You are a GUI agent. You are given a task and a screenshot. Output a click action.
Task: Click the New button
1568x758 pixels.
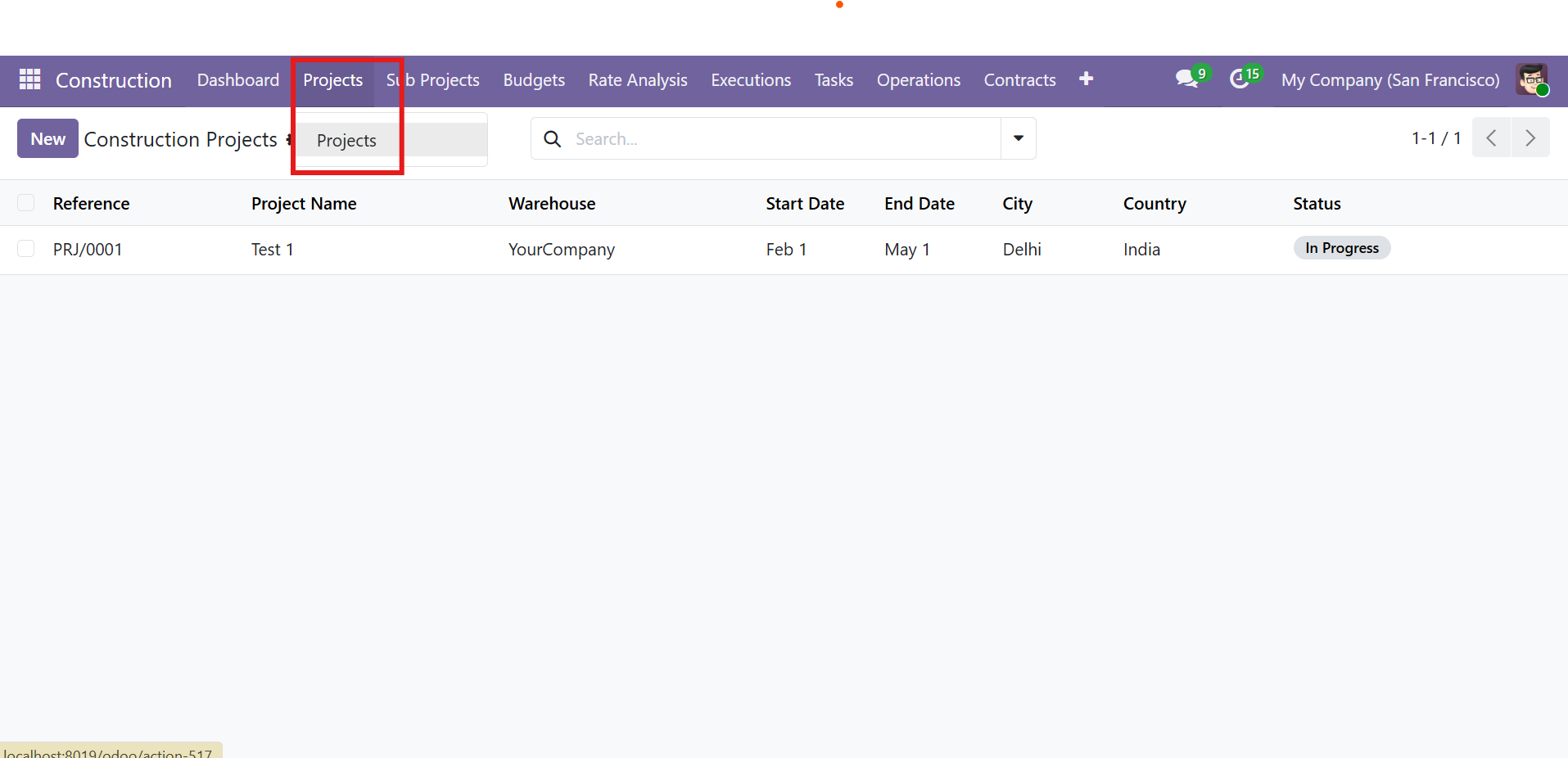pos(47,138)
